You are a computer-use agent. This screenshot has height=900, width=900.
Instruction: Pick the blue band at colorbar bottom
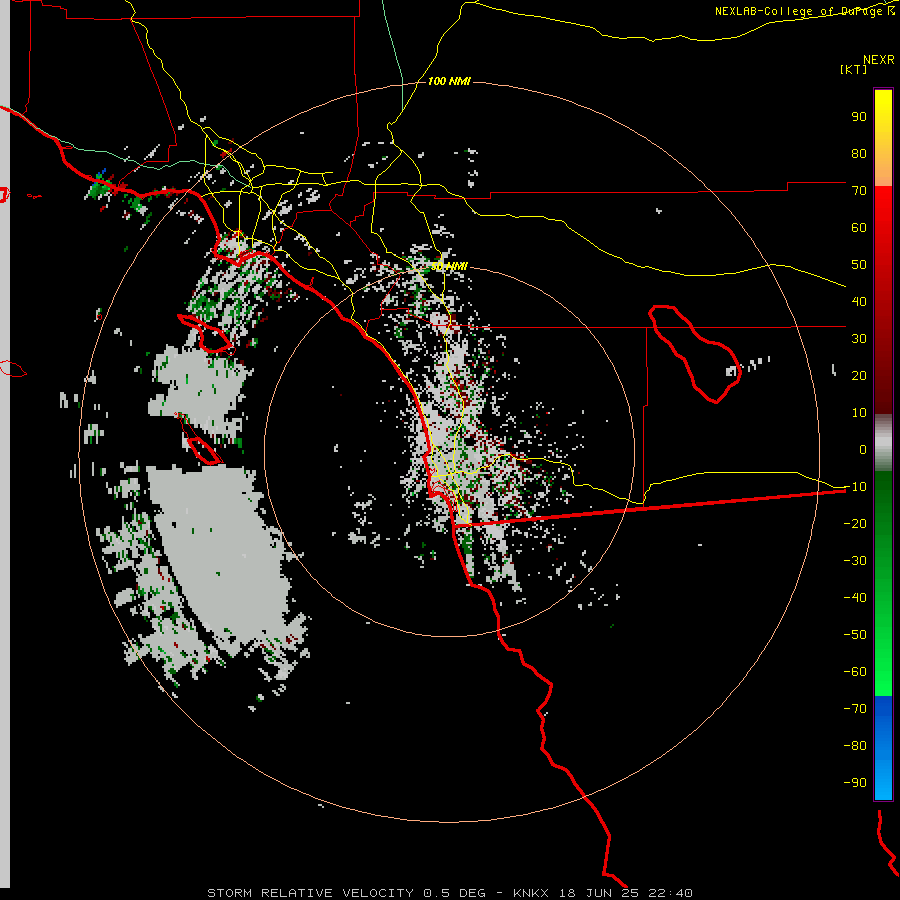click(883, 748)
